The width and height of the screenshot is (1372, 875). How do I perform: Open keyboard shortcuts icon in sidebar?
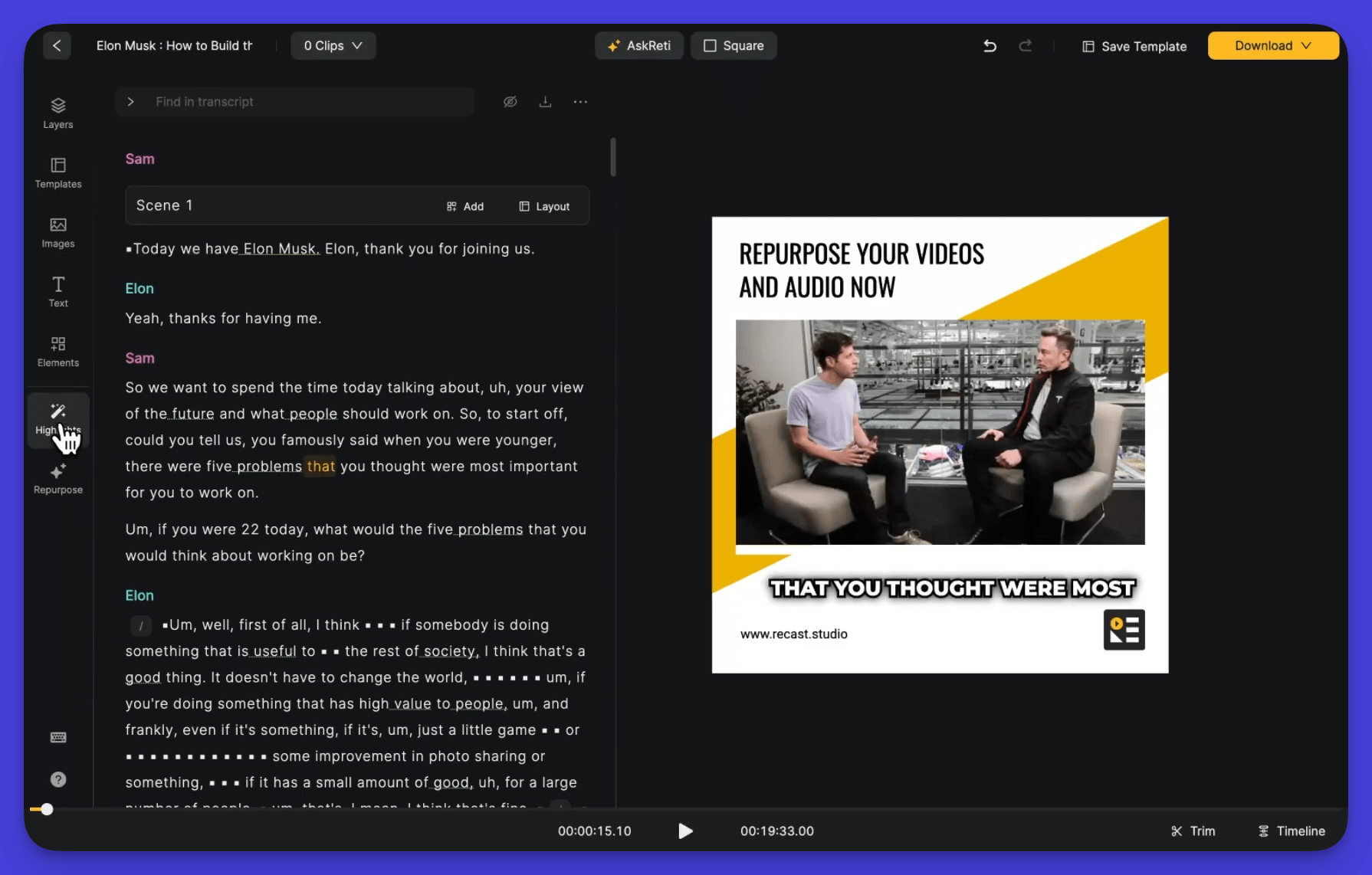point(58,737)
